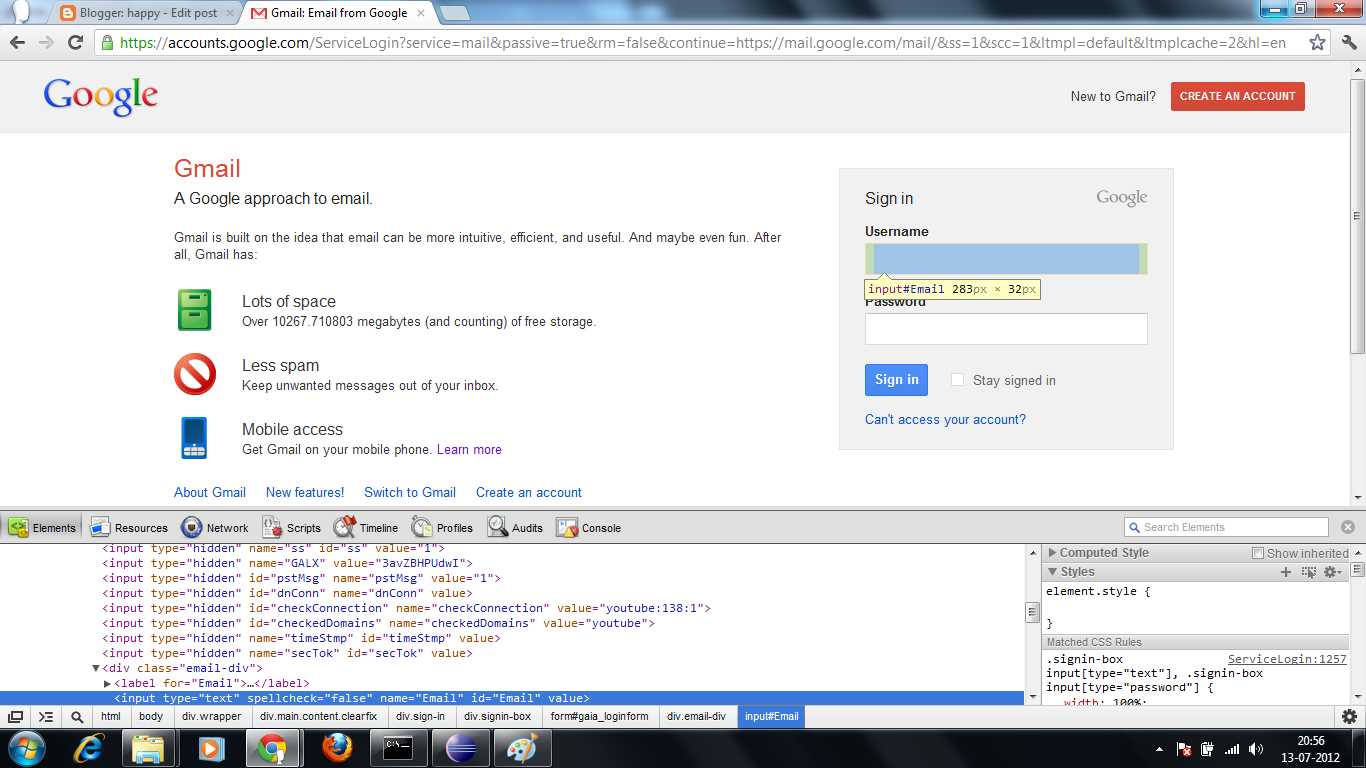Select div.main.content.clearfix breadcrumb
1366x768 pixels.
318,717
